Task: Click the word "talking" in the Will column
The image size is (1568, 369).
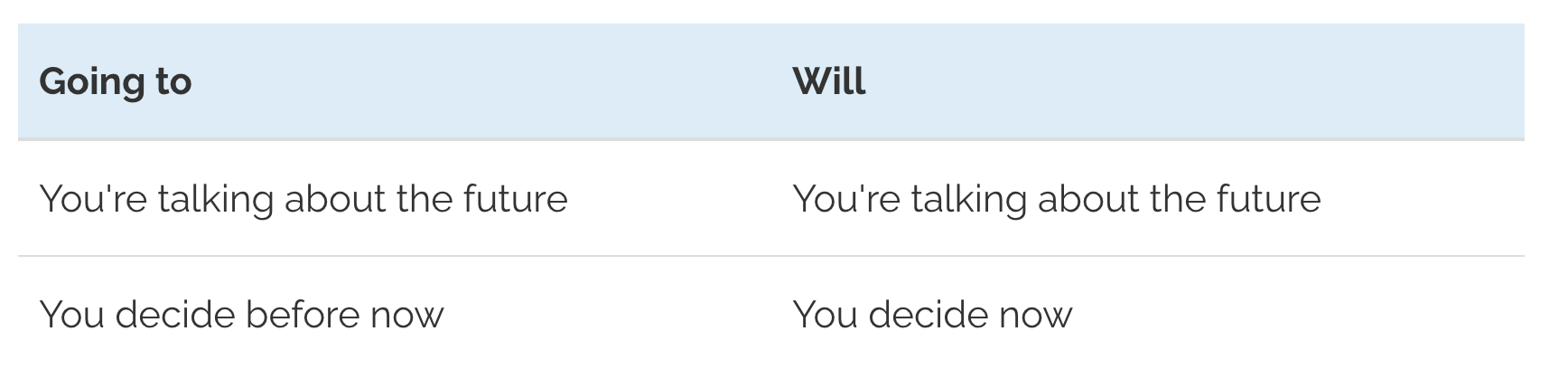Action: [x=969, y=200]
